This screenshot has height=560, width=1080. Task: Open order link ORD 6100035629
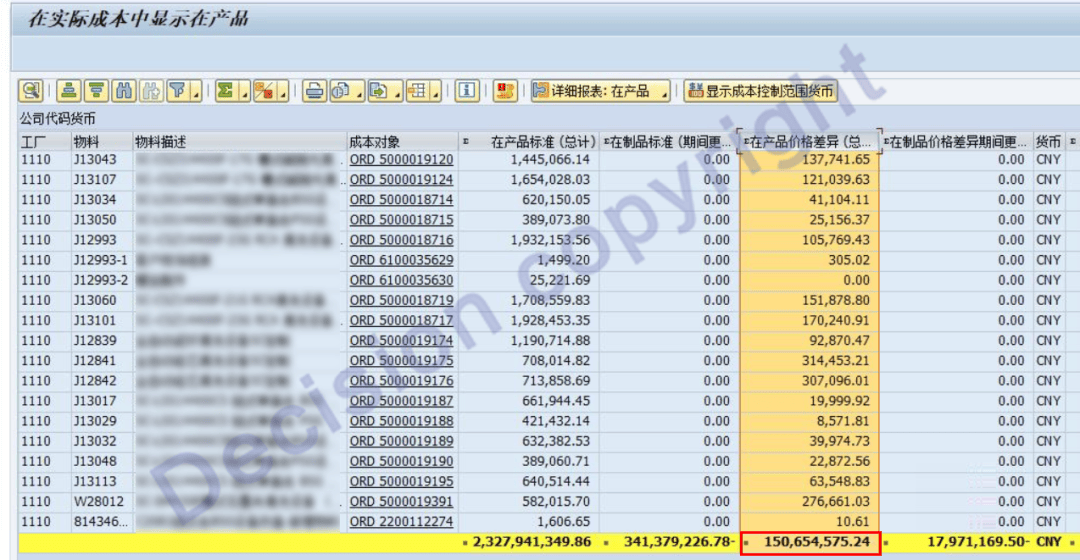pyautogui.click(x=401, y=260)
